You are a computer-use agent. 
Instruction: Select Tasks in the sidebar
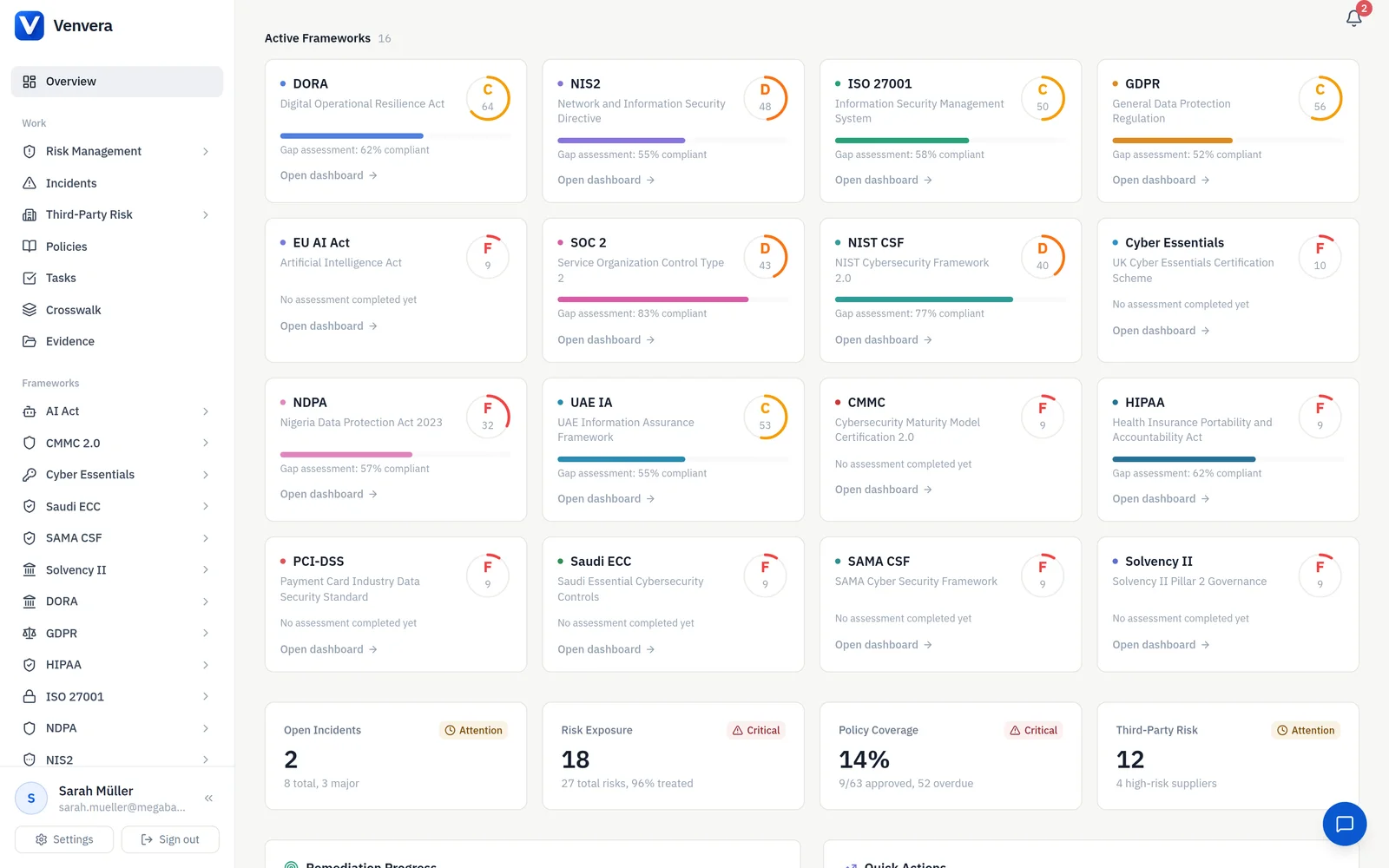tap(117, 278)
